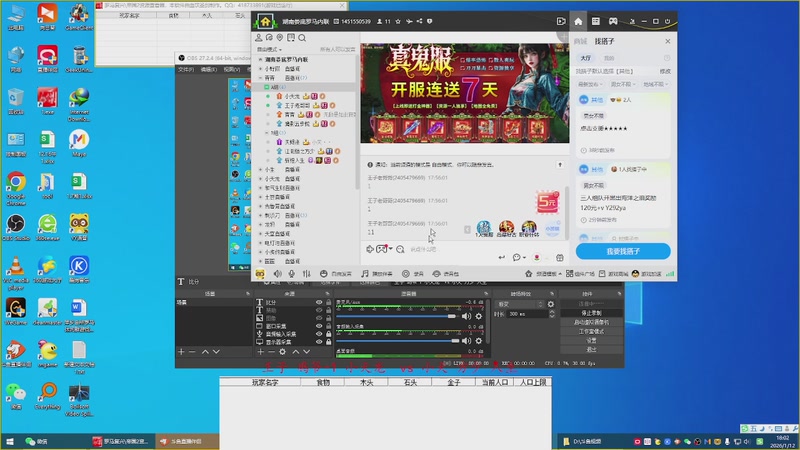Select the home icon in YY header
The height and width of the screenshot is (450, 800).
[x=578, y=21]
